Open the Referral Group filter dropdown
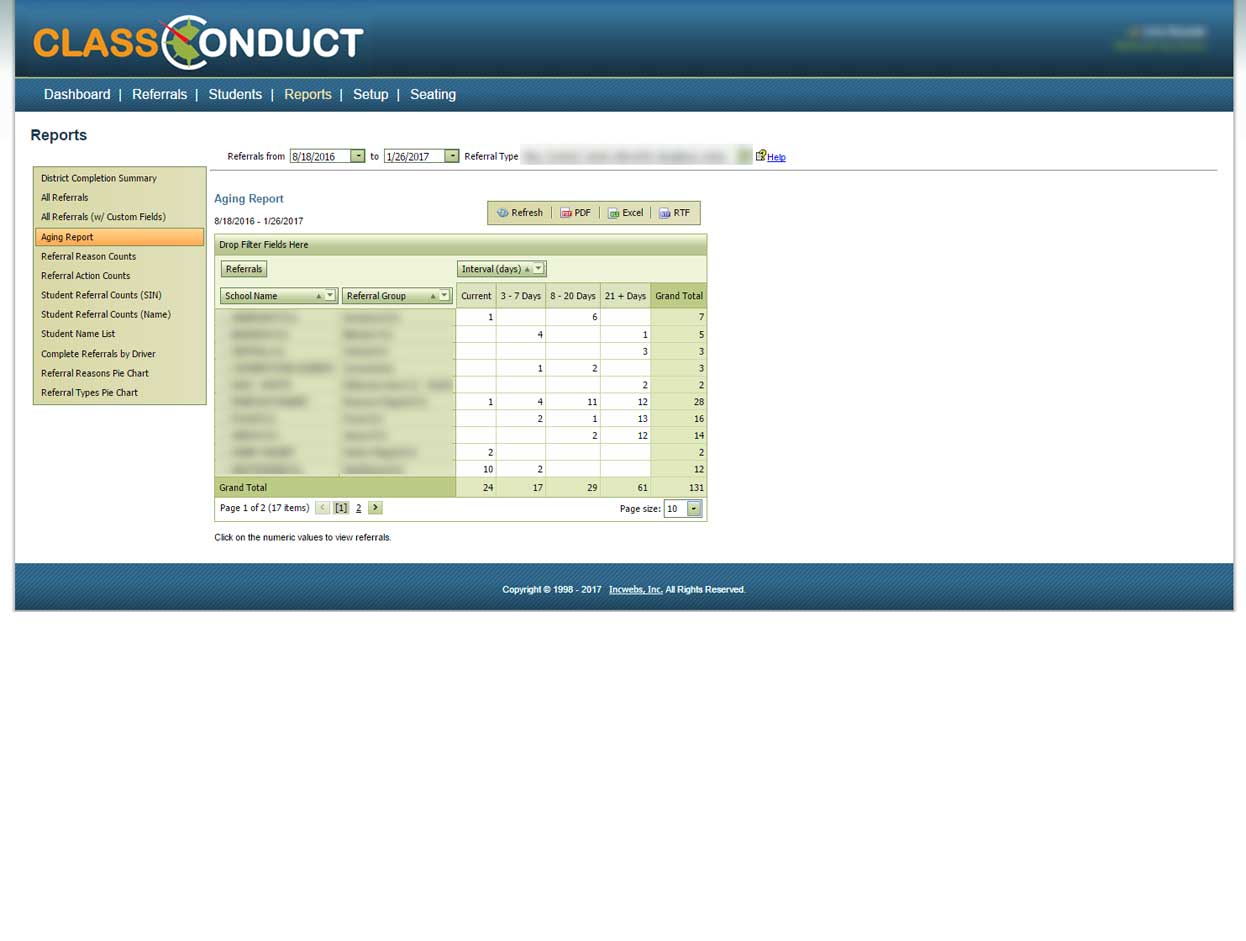The height and width of the screenshot is (941, 1246). (x=444, y=296)
